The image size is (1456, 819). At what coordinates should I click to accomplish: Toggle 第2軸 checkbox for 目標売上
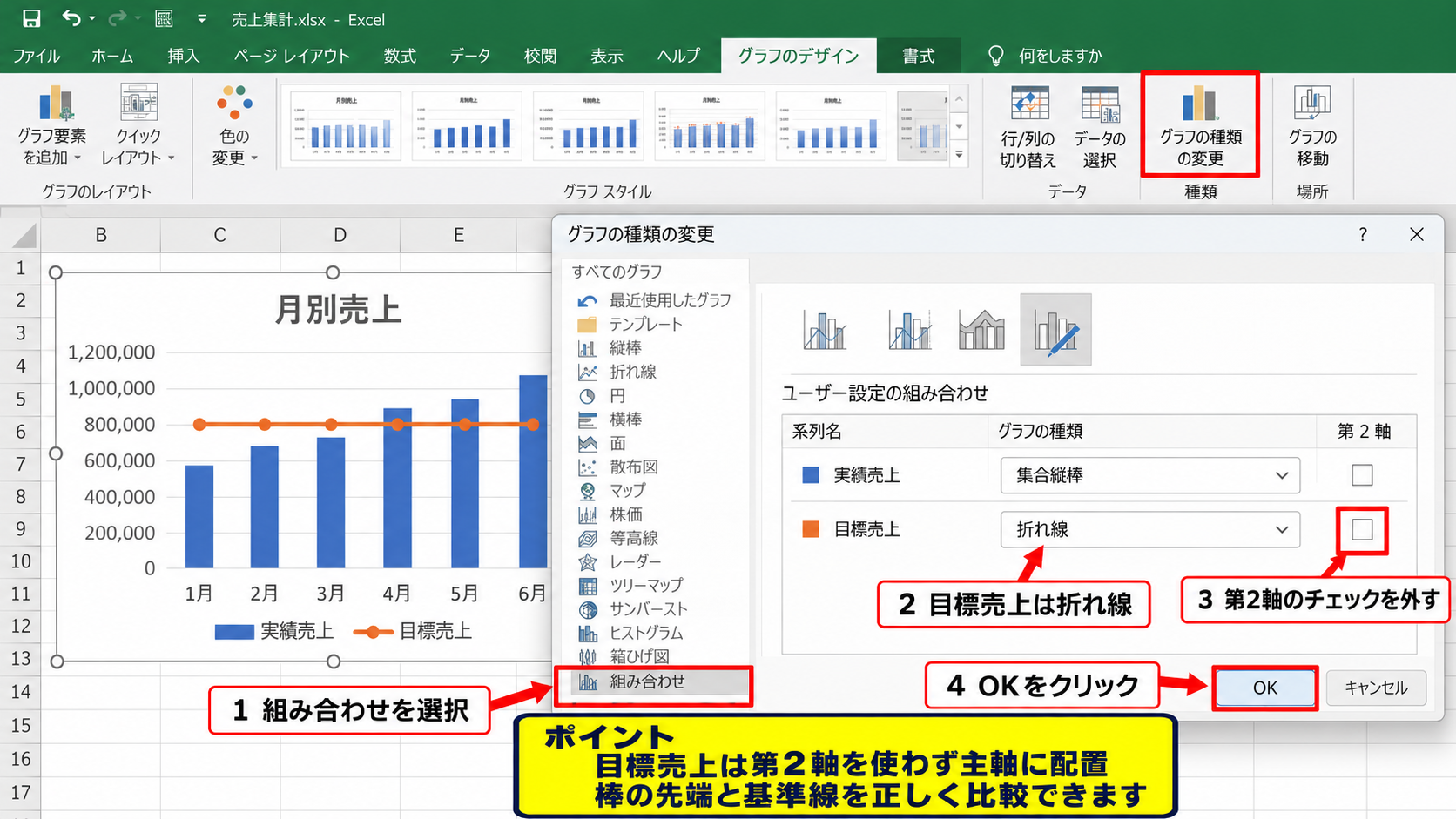click(x=1362, y=529)
